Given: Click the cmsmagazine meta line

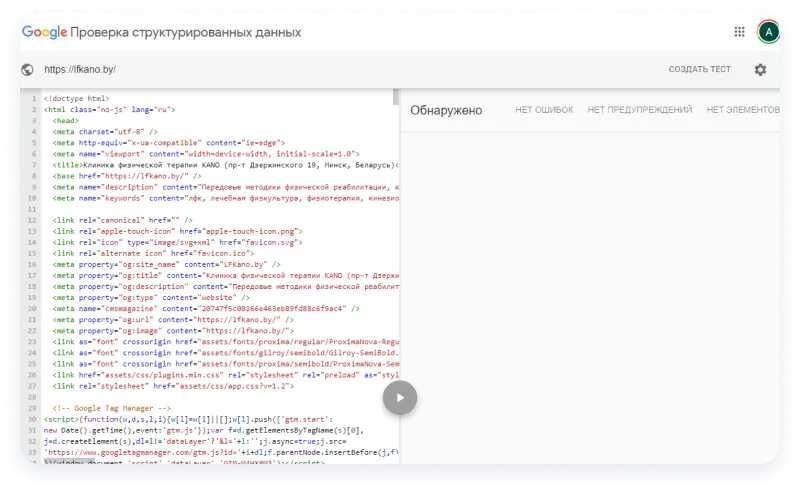Looking at the screenshot, I should (206, 309).
